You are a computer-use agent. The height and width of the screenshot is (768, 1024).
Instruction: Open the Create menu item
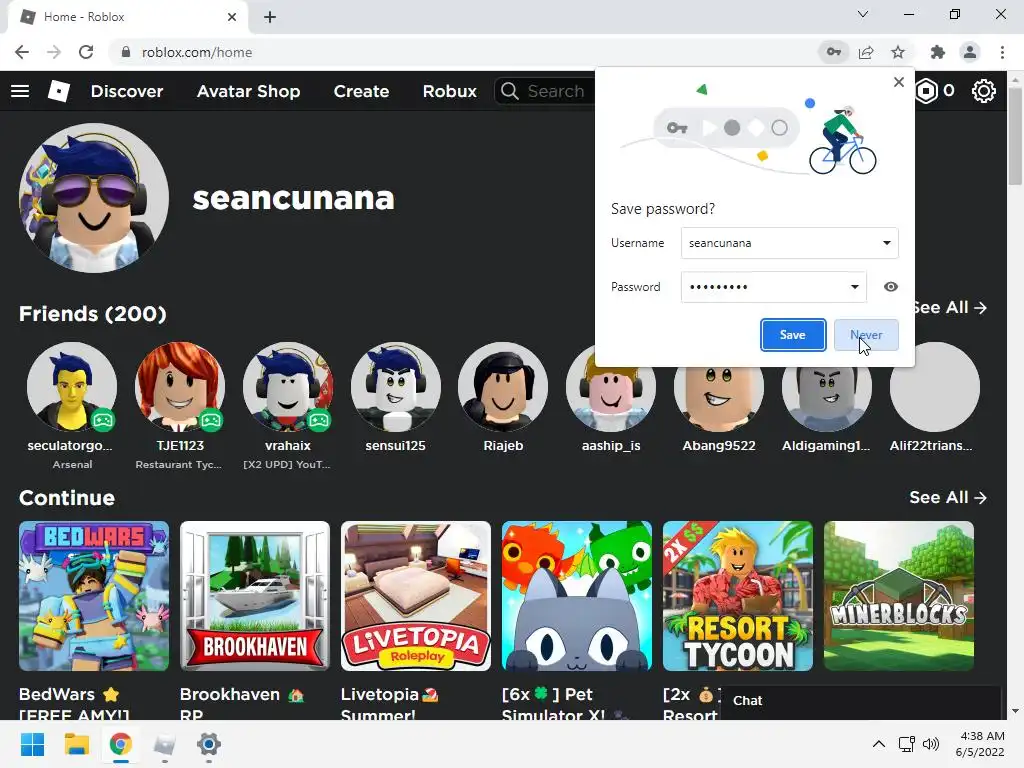361,91
